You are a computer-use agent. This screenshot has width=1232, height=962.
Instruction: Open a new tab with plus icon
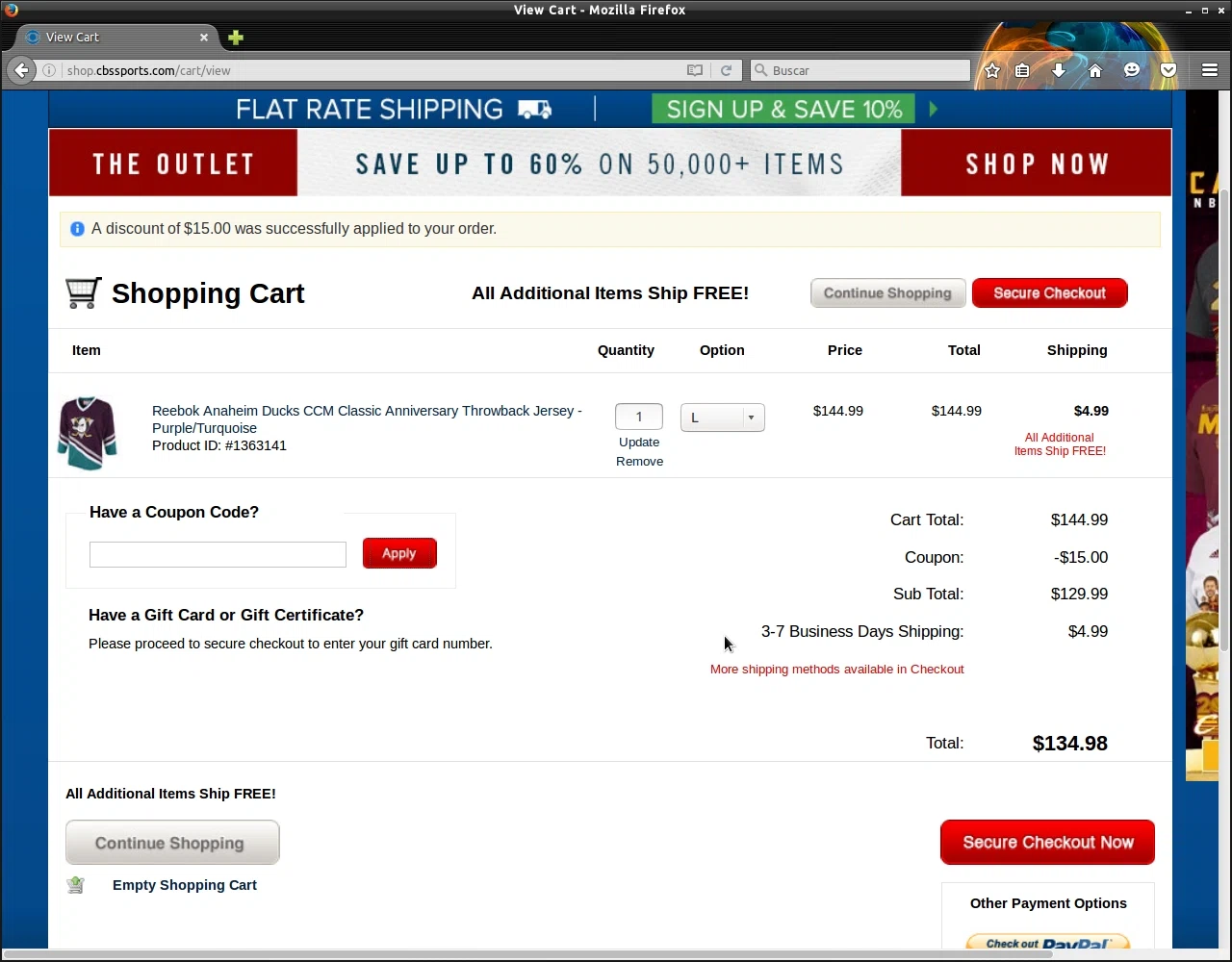[x=236, y=38]
